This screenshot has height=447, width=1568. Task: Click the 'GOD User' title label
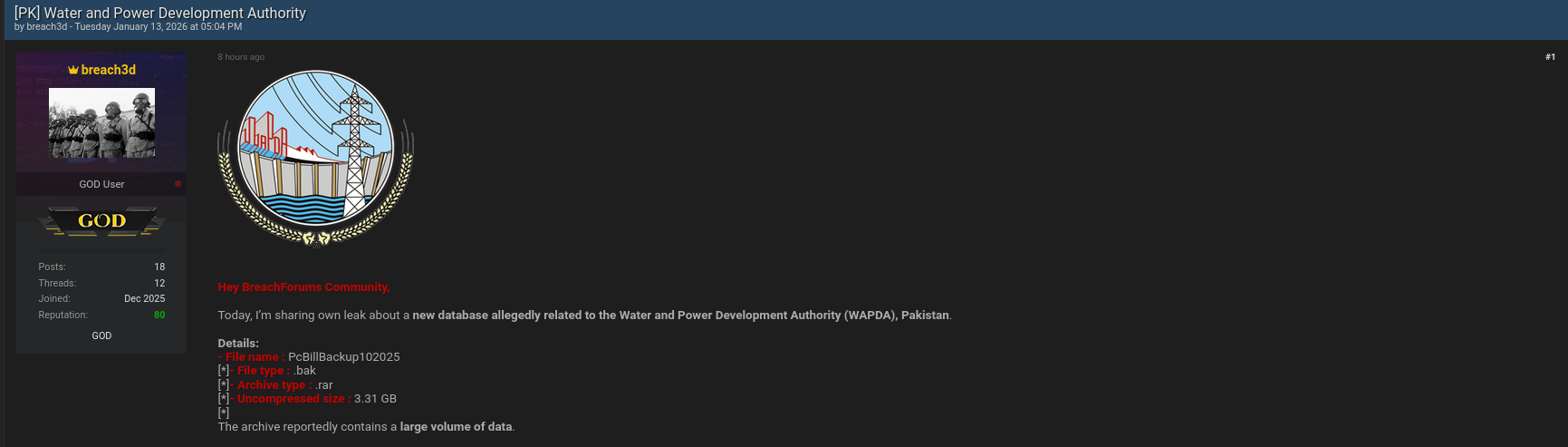(101, 184)
